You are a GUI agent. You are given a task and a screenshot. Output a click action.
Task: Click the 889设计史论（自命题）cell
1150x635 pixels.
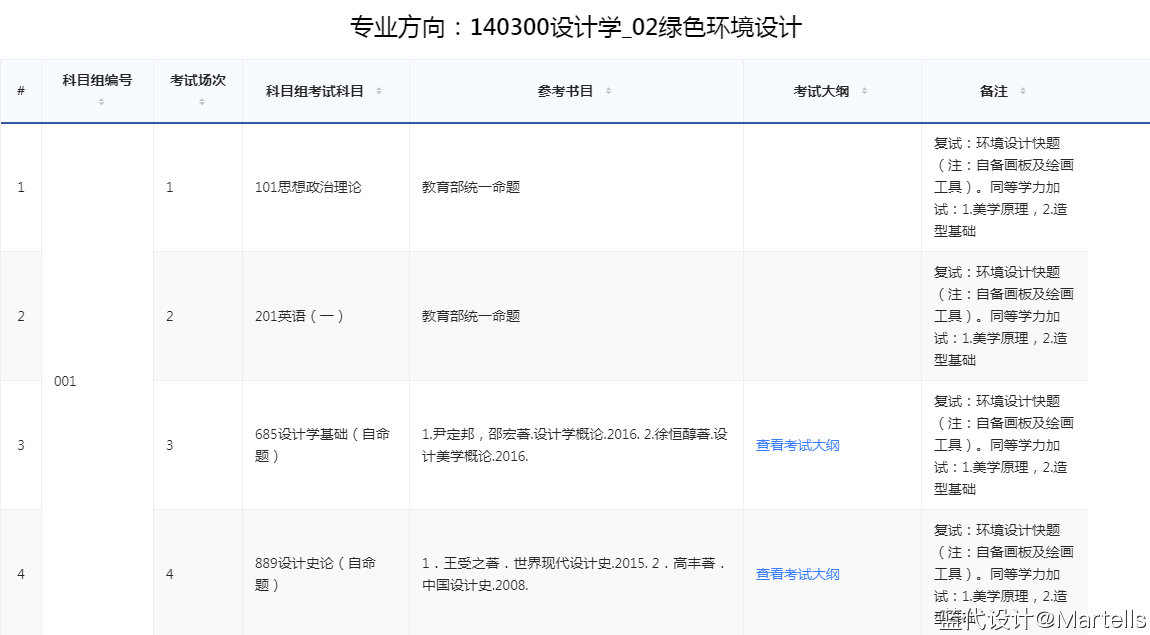tap(315, 574)
